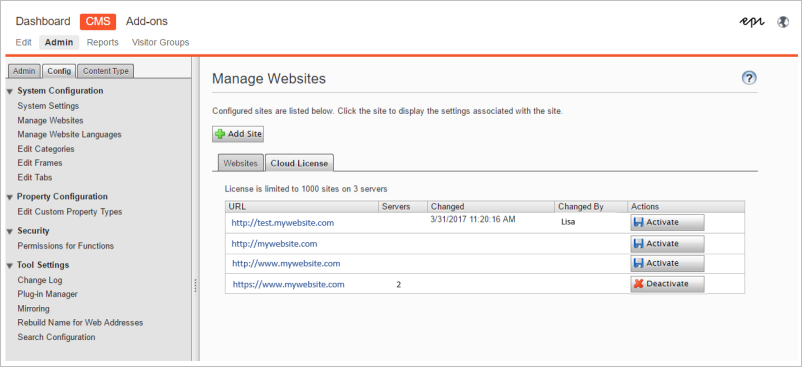Open the http://mywebsite.com link

[274, 244]
